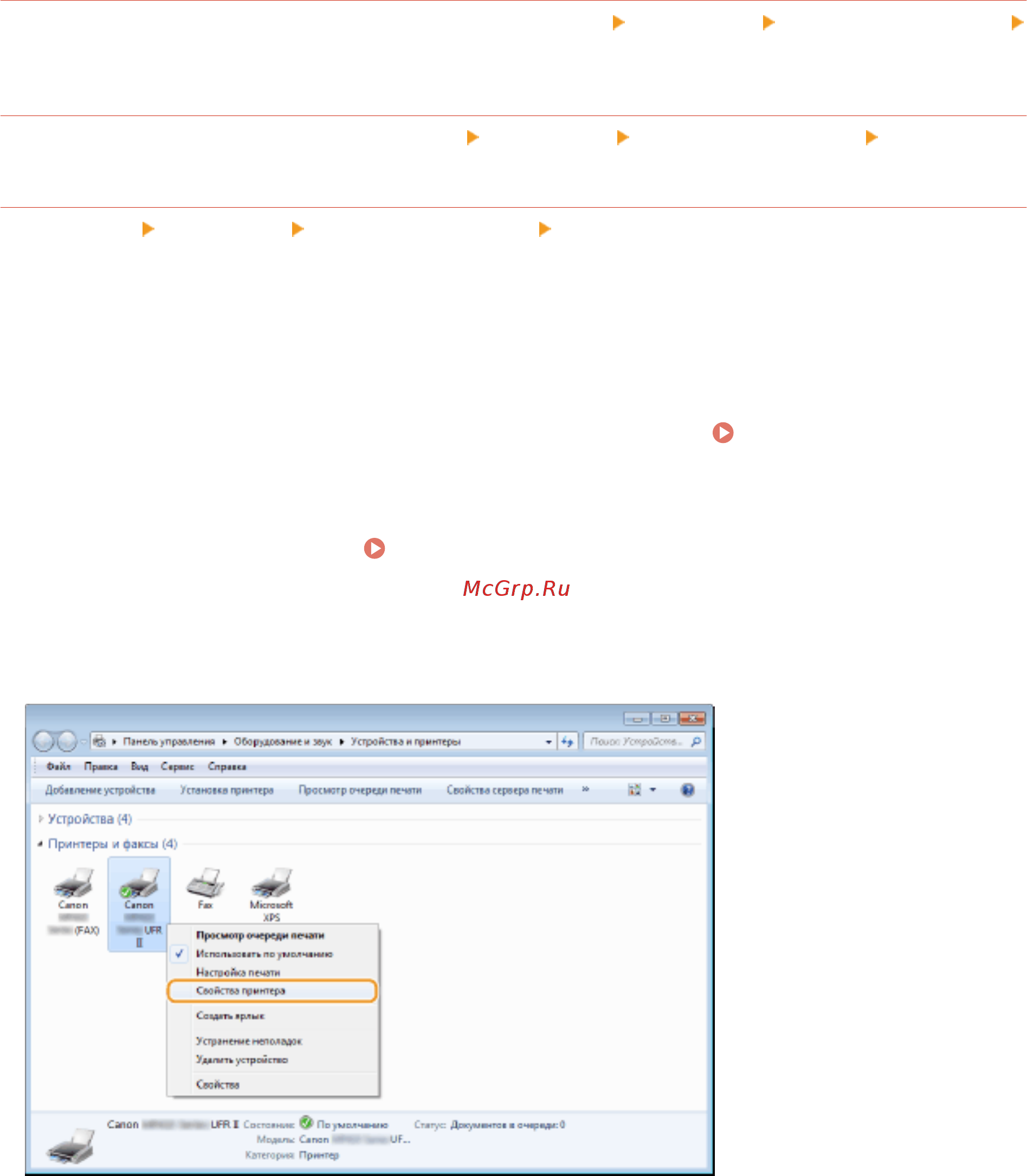Open the 'Файл' menu

point(59,767)
